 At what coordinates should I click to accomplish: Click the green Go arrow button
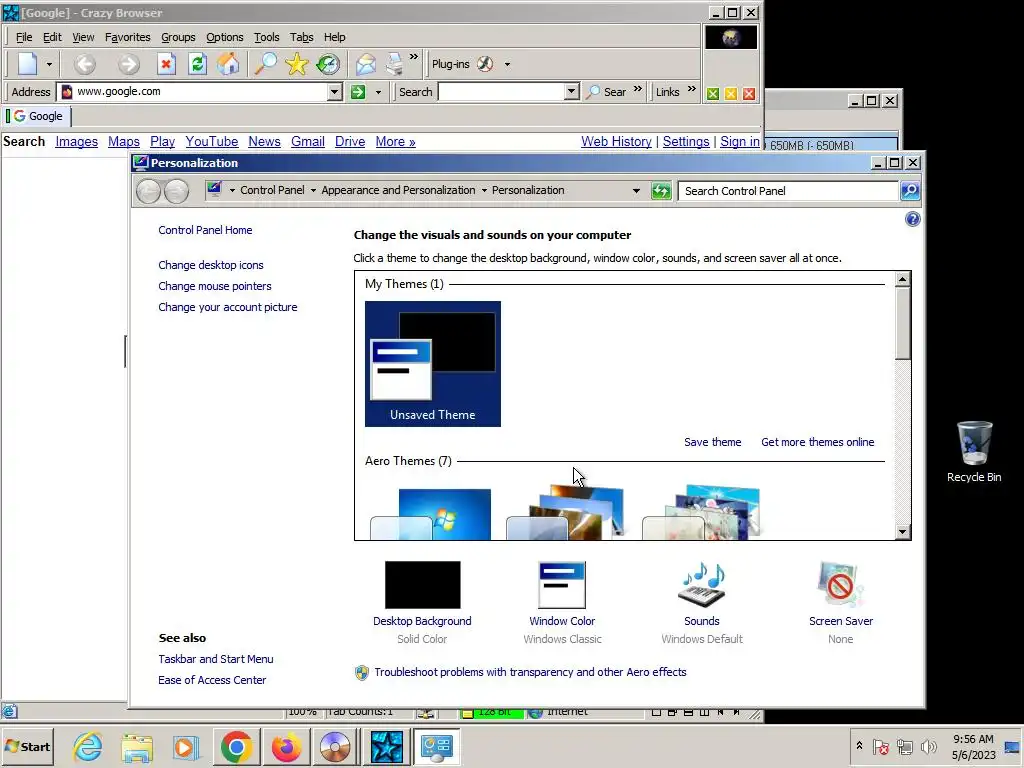[358, 91]
